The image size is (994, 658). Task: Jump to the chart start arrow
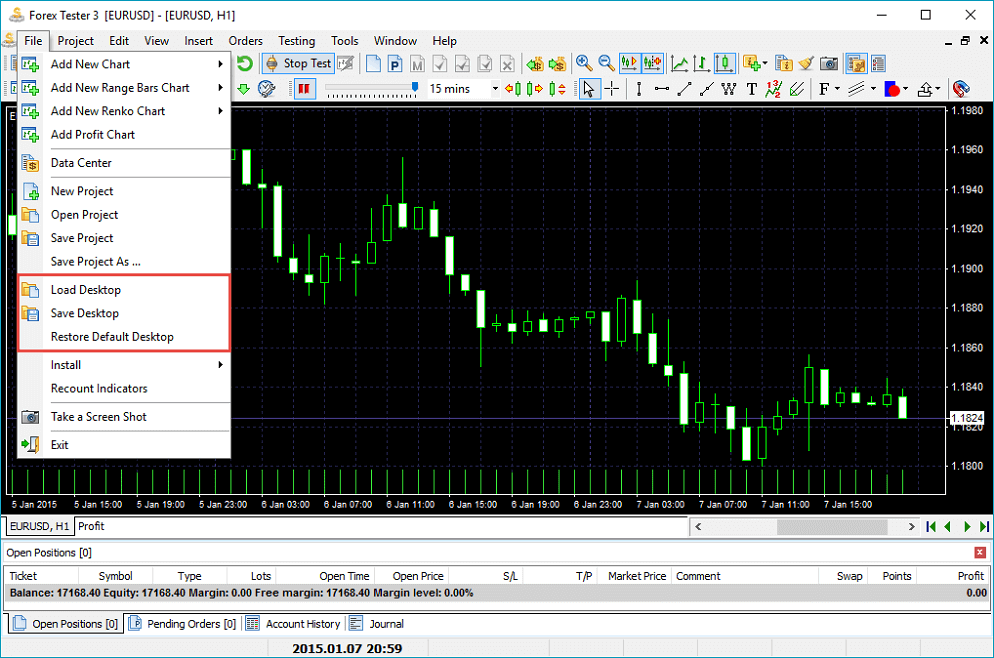tap(931, 527)
